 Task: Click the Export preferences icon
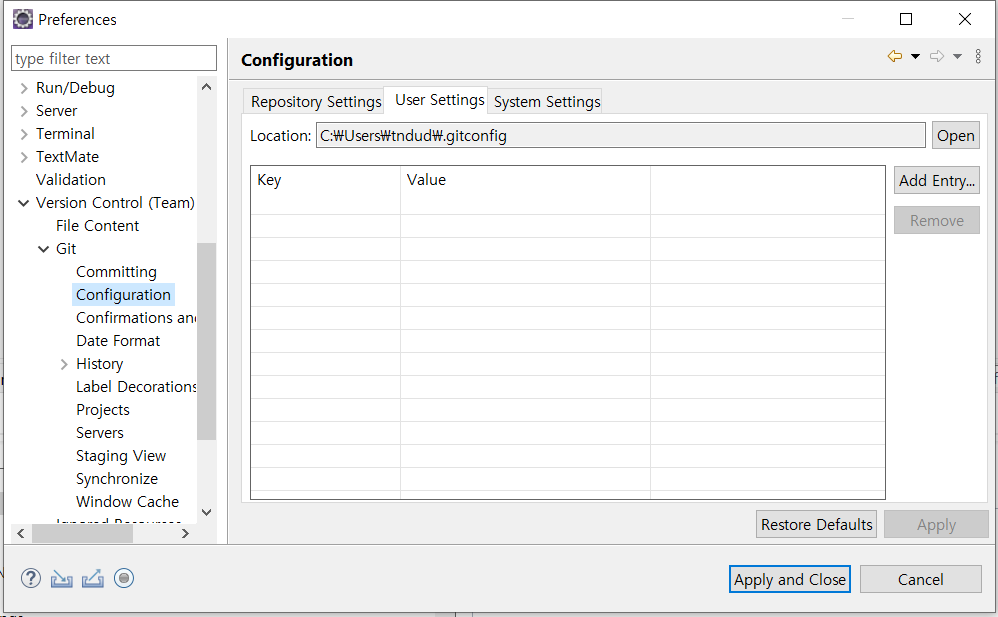93,578
